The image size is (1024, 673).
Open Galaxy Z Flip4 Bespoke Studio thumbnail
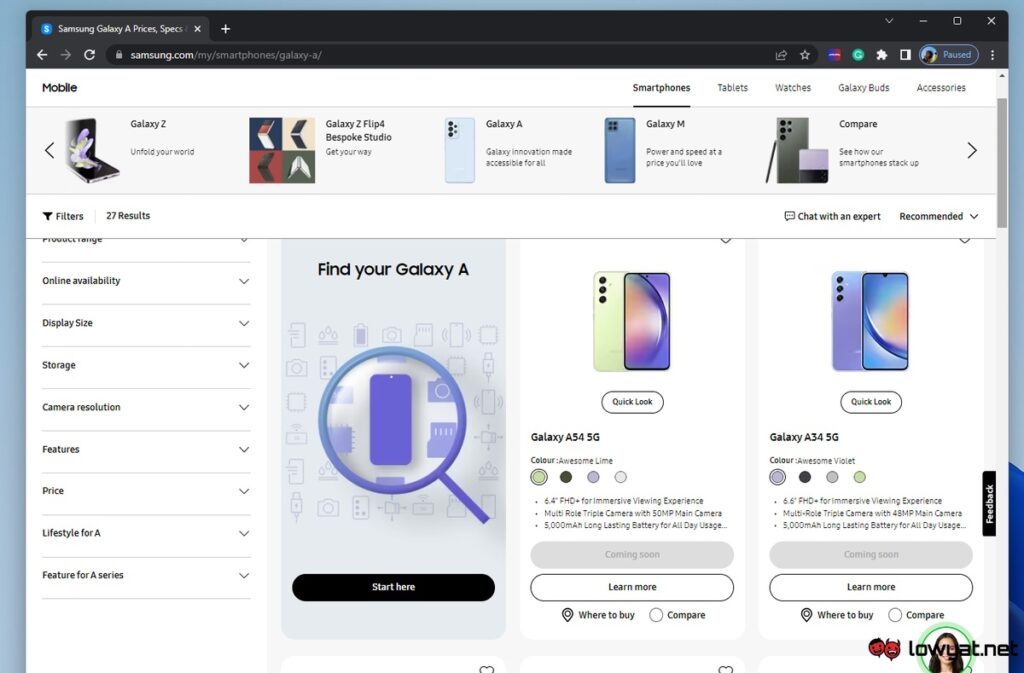(282, 150)
